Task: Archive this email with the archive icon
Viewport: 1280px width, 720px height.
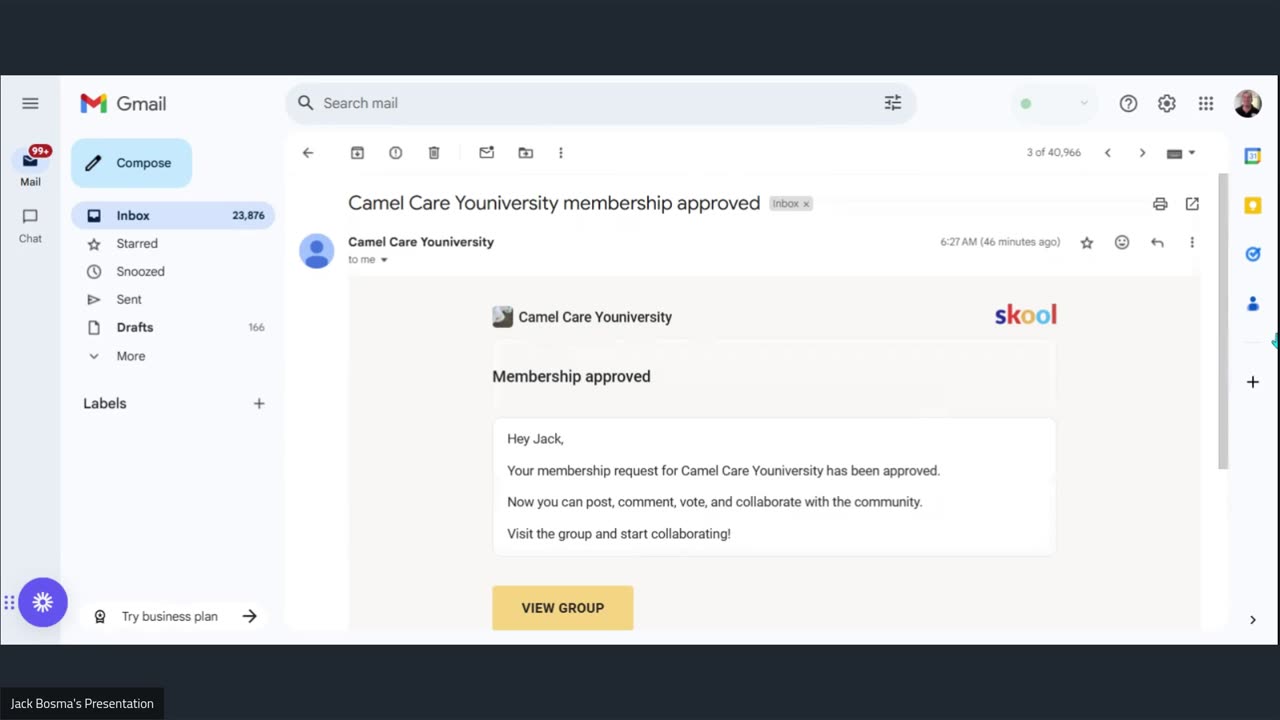Action: point(357,153)
